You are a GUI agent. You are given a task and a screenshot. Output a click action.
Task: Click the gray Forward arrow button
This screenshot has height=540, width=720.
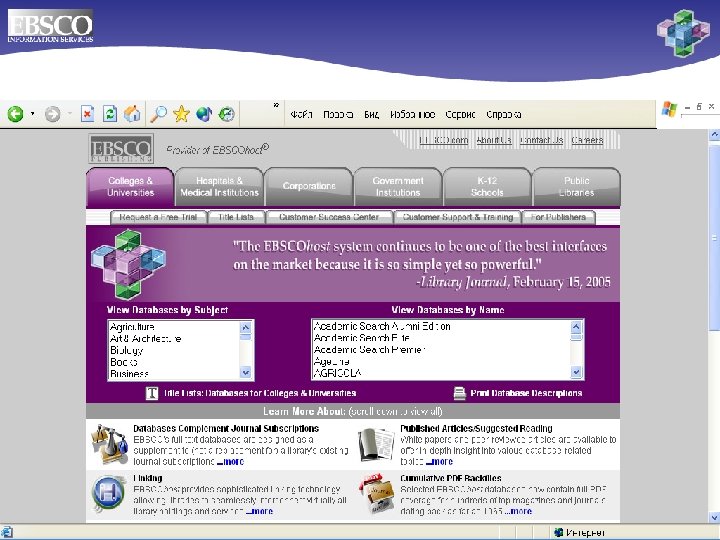[52, 113]
